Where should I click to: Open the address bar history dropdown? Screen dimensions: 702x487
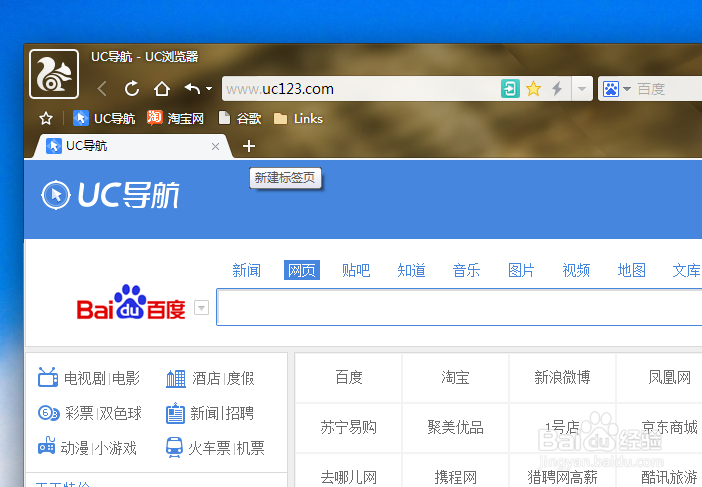[582, 89]
